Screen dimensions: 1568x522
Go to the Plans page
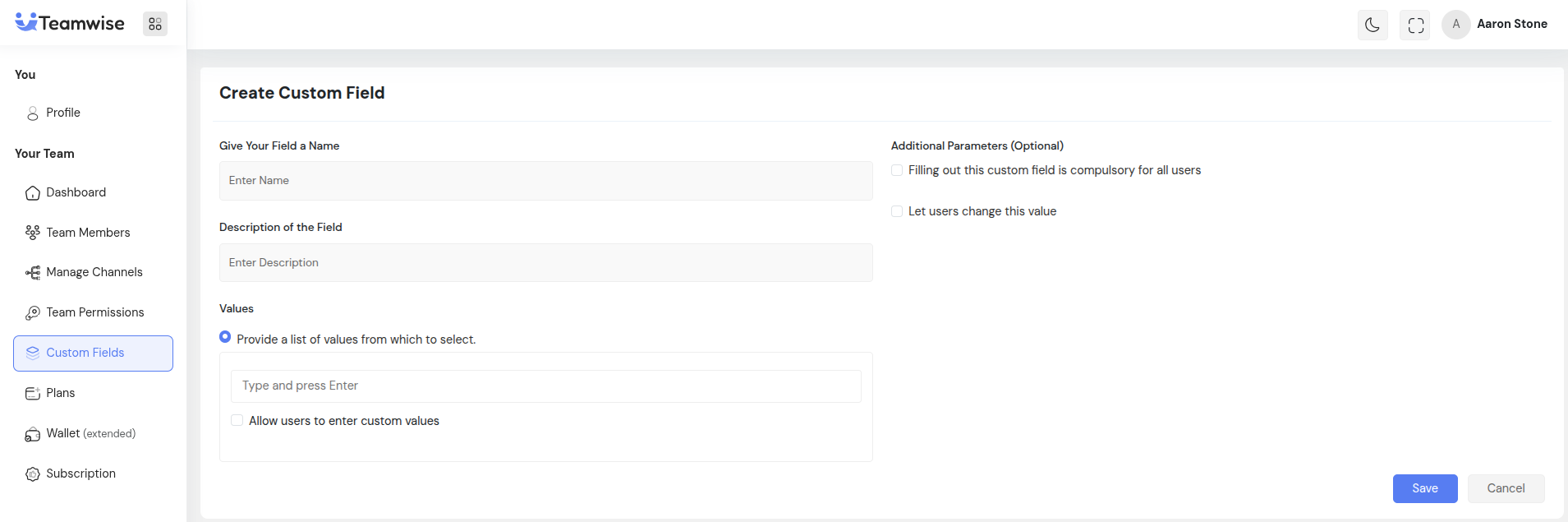pos(60,393)
